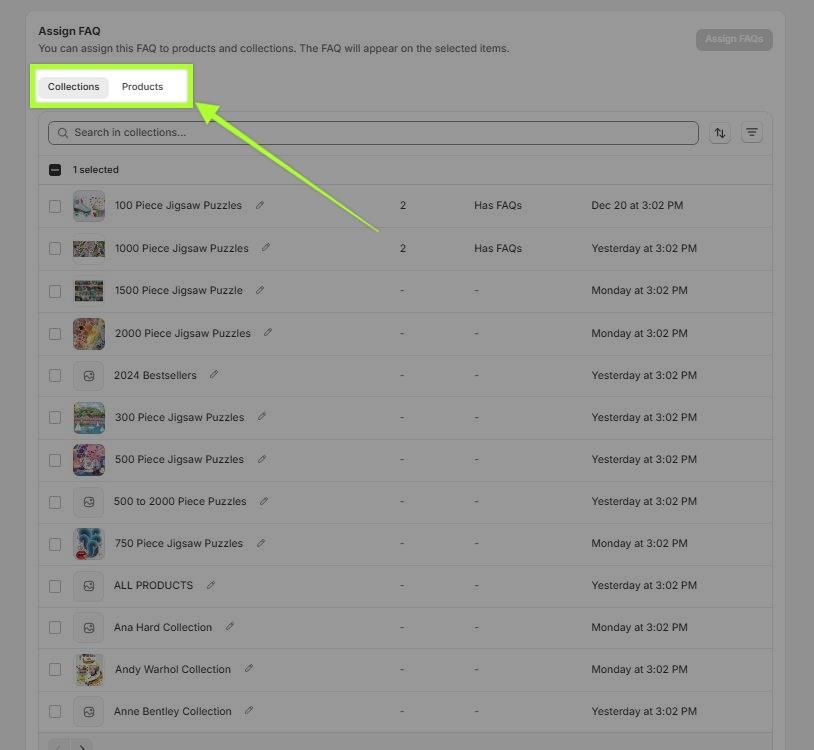Click pencil icon next to 100 Piece Jigsaw Puzzles

(x=260, y=205)
